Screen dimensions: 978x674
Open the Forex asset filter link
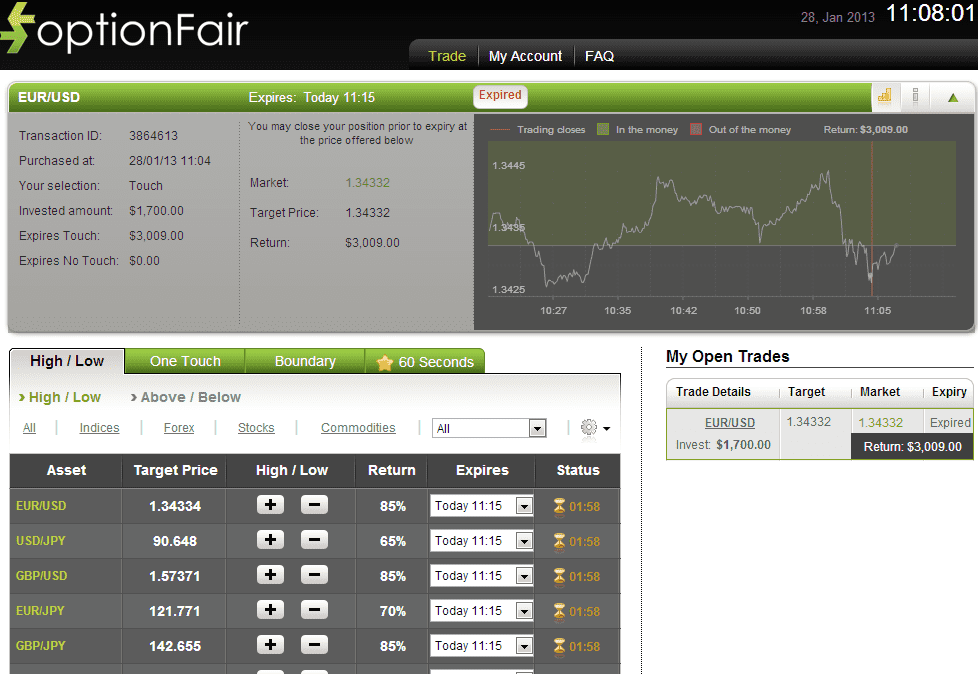click(x=179, y=427)
